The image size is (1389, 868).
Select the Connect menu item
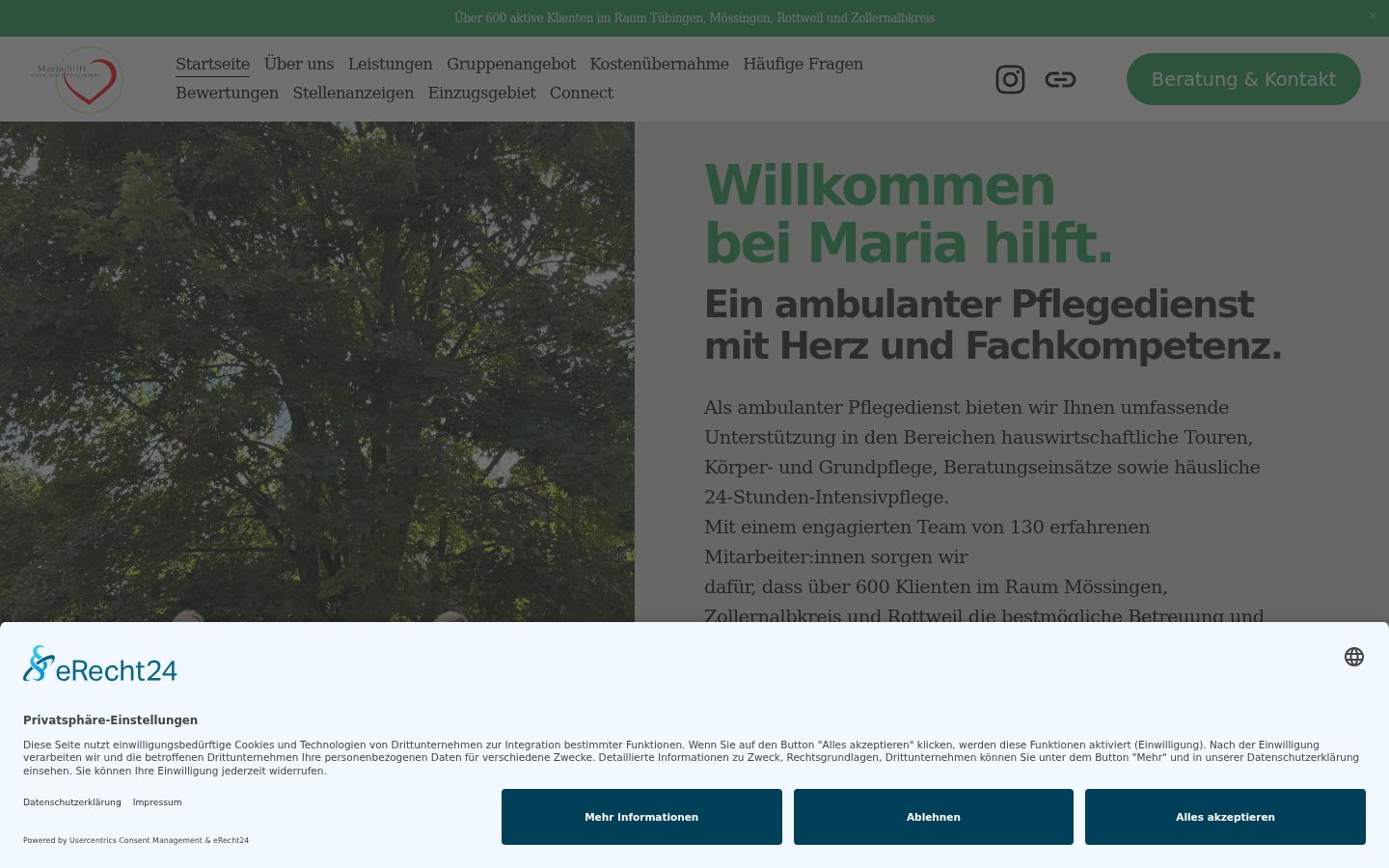click(x=582, y=93)
